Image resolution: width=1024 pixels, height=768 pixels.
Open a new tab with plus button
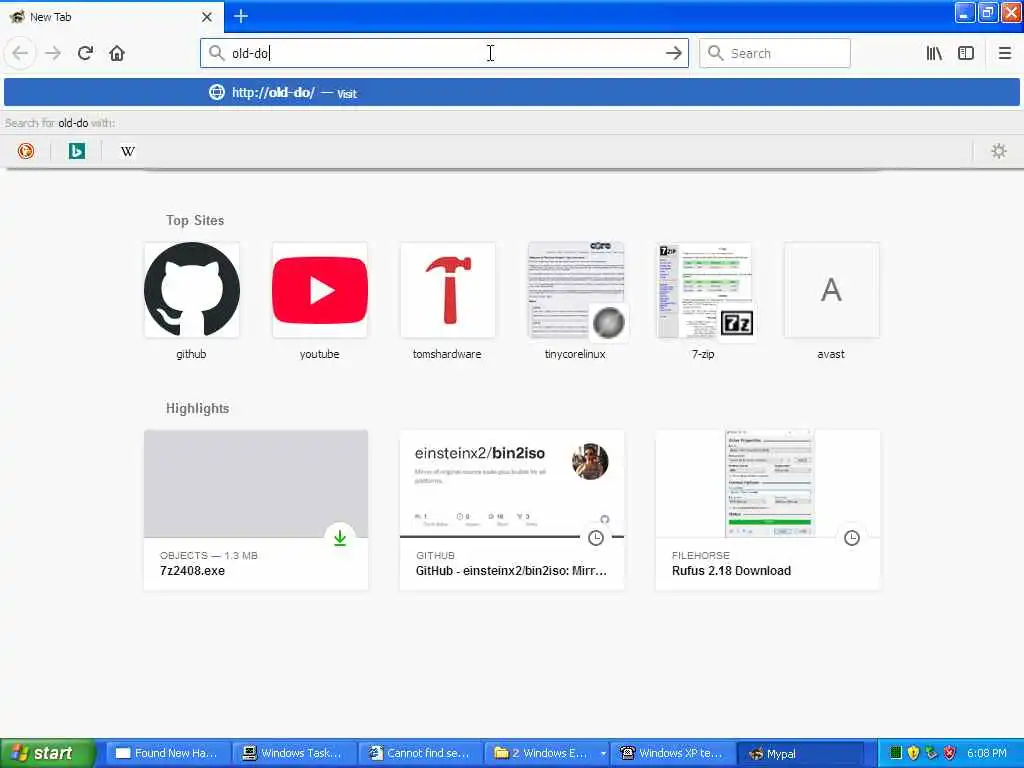click(240, 16)
